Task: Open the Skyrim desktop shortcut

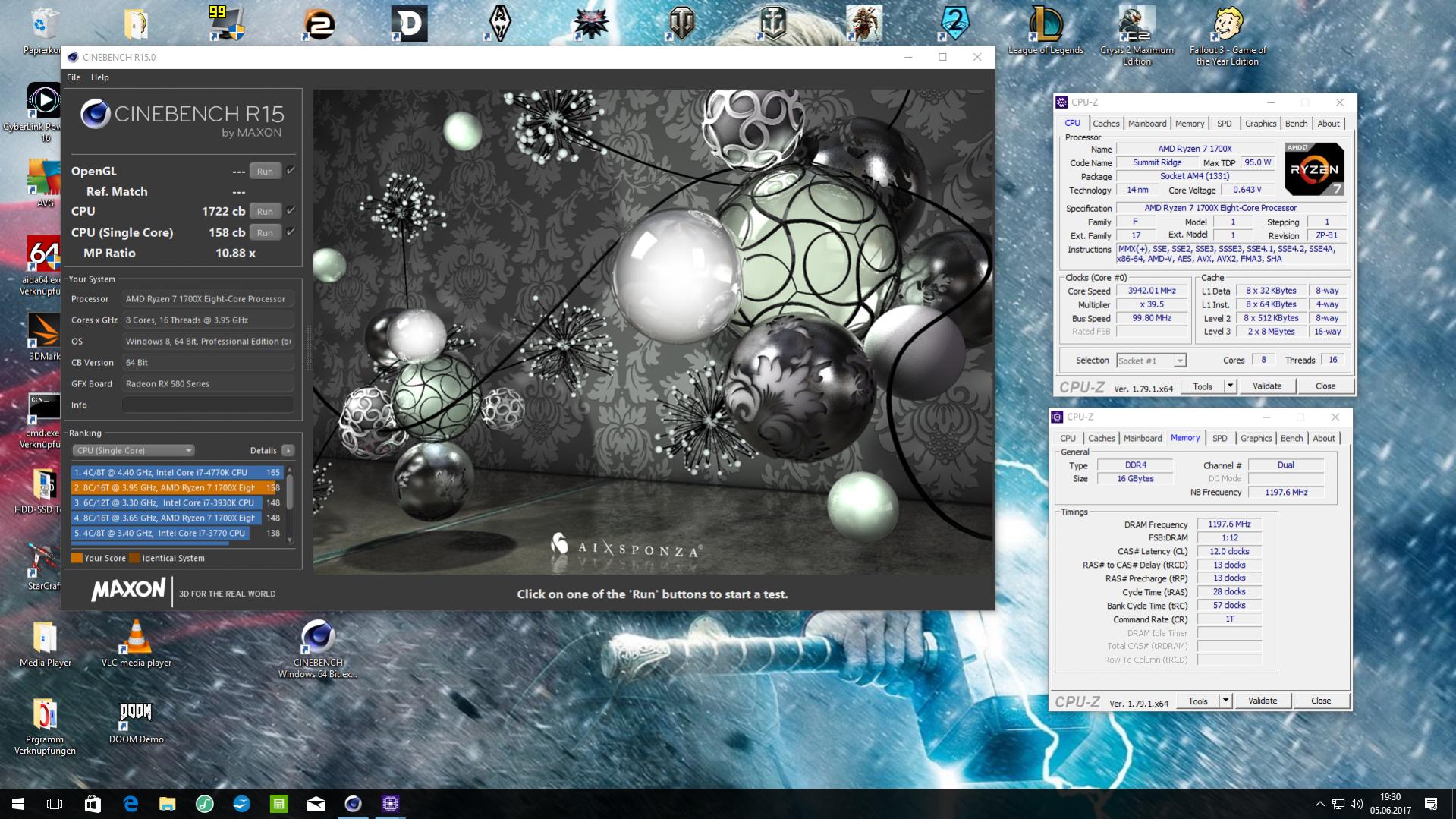Action: pyautogui.click(x=500, y=24)
